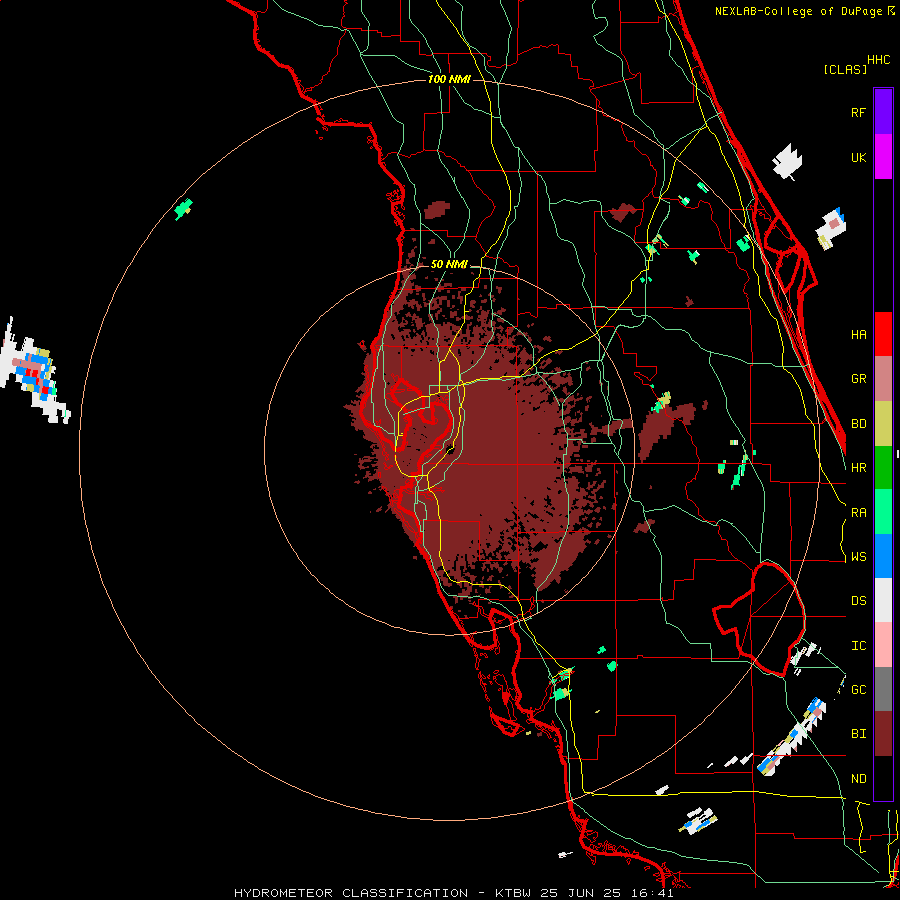Click the ND legend label

(858, 779)
